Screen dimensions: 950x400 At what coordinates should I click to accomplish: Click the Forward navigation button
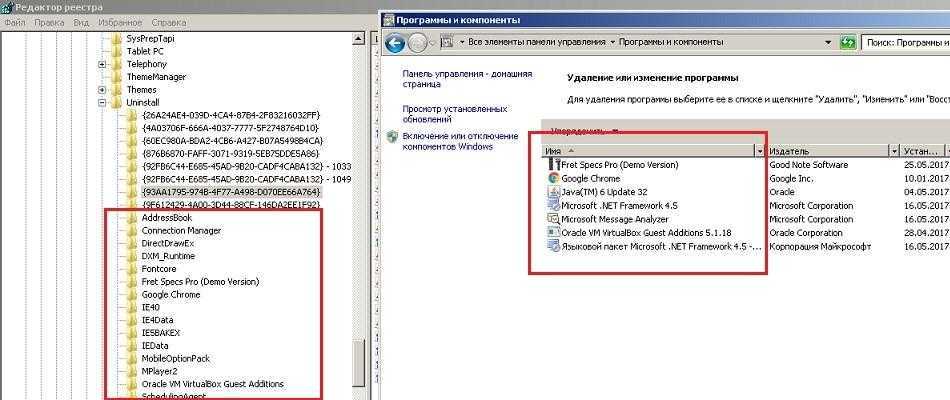click(x=417, y=43)
